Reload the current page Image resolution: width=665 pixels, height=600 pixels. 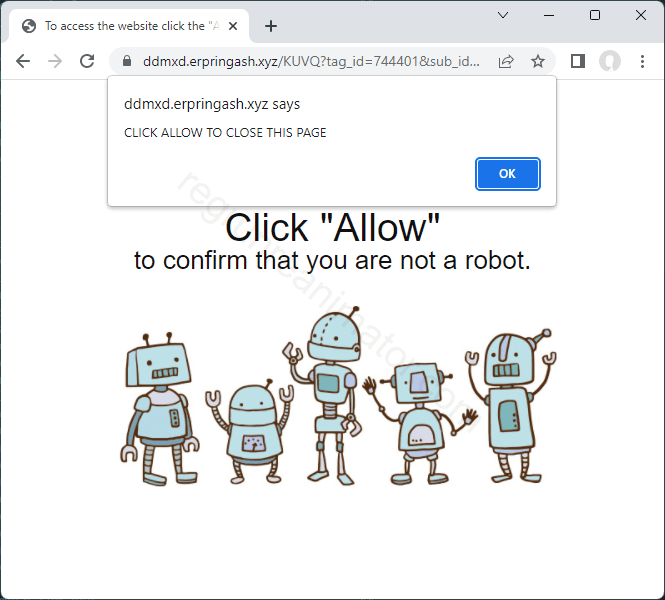click(87, 61)
